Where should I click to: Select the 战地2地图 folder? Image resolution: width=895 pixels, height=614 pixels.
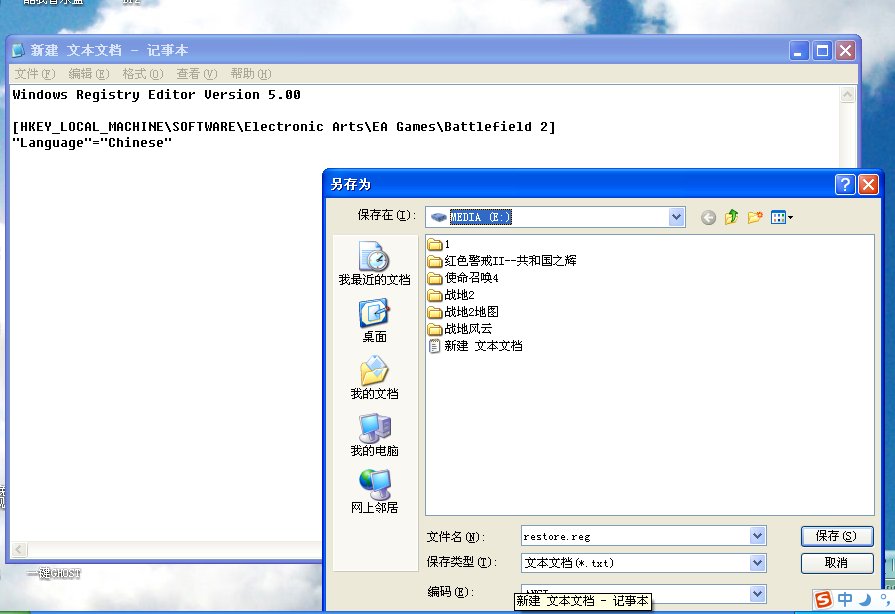pyautogui.click(x=471, y=312)
